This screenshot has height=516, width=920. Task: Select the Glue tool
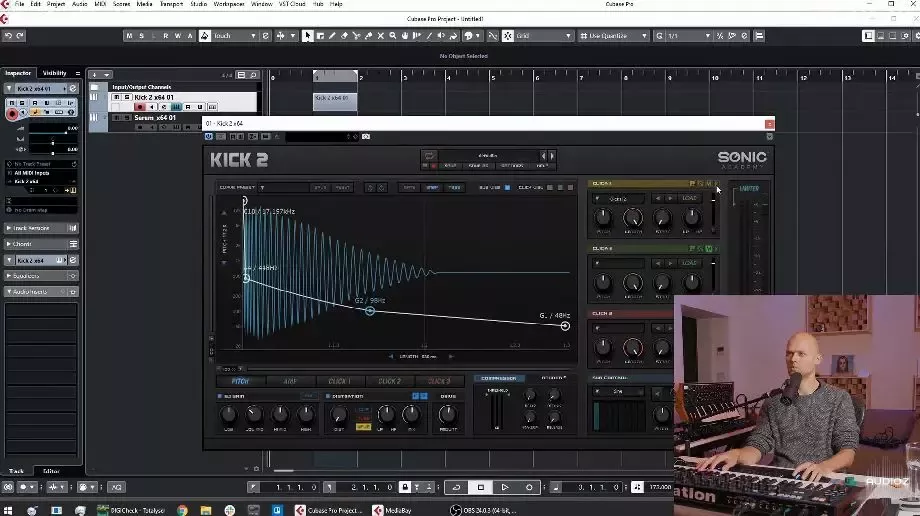[368, 36]
